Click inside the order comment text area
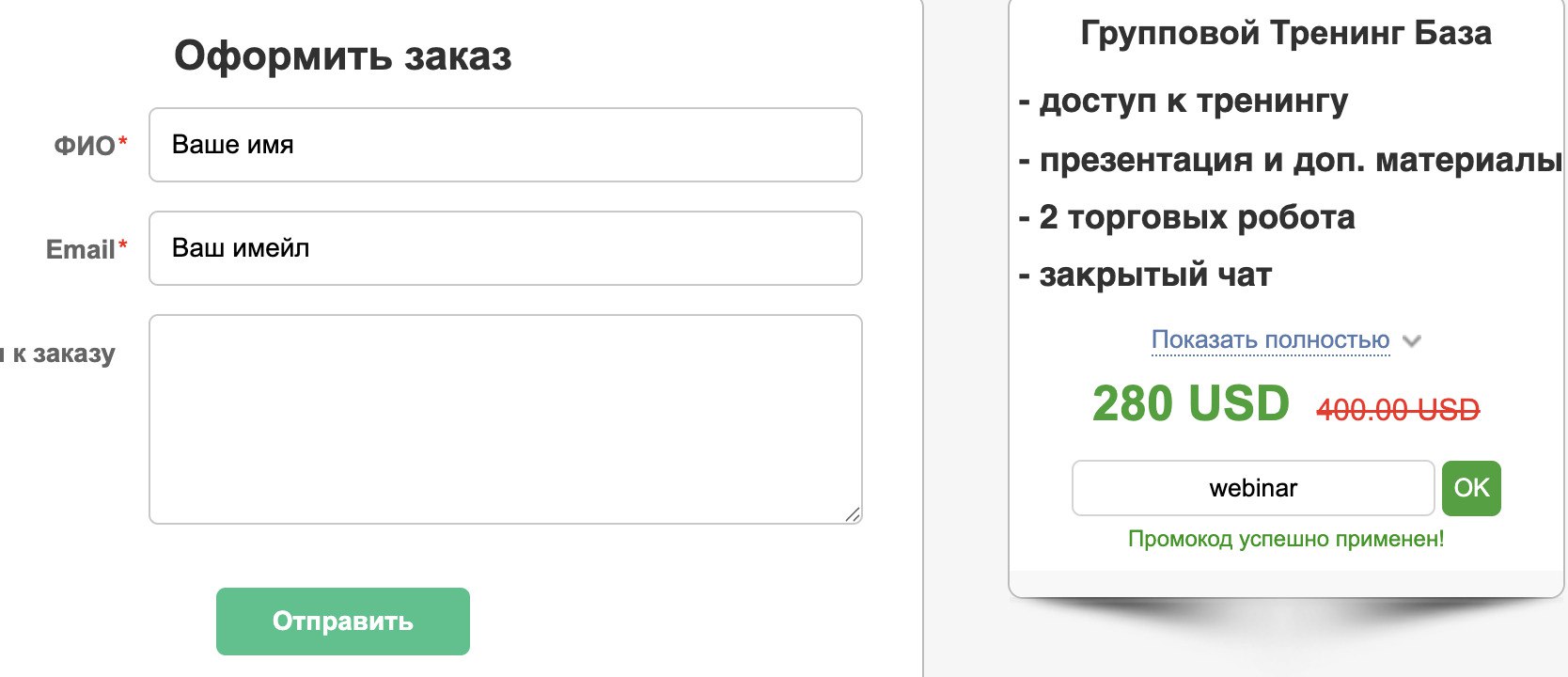The width and height of the screenshot is (1568, 677). 505,418
